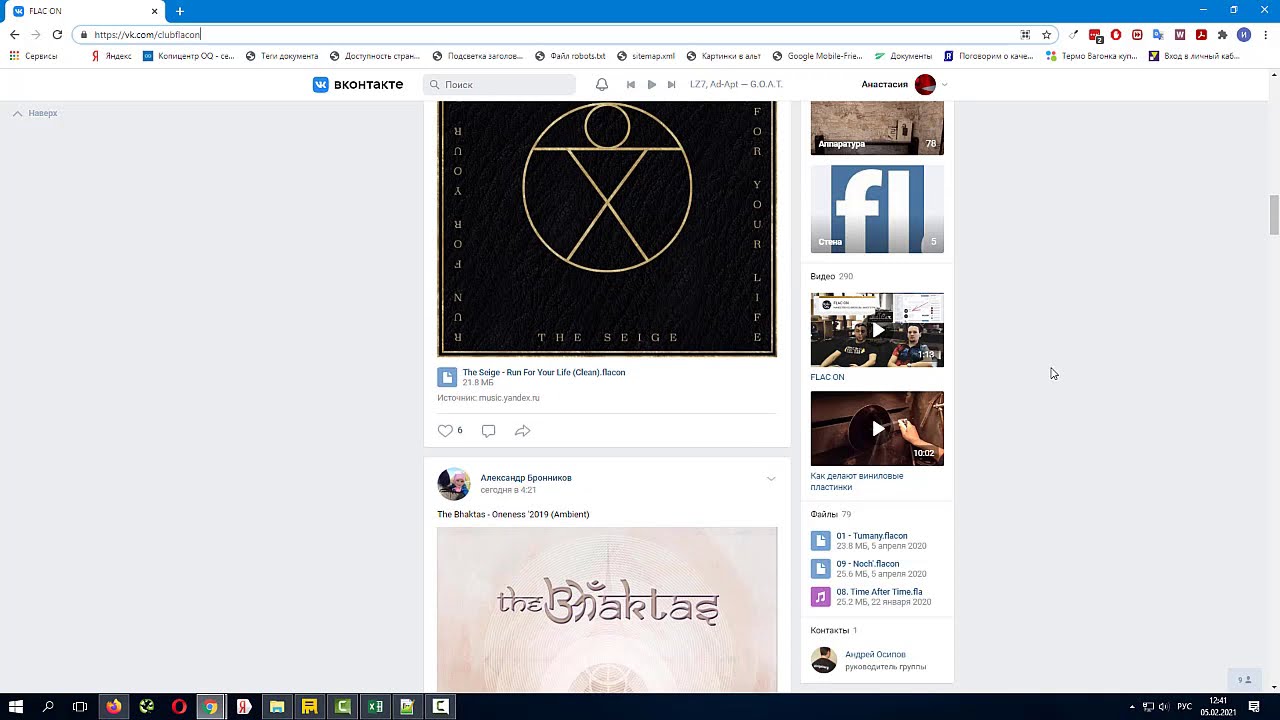The height and width of the screenshot is (720, 1280).
Task: Open the Аппаратура photo album
Action: pos(877,128)
